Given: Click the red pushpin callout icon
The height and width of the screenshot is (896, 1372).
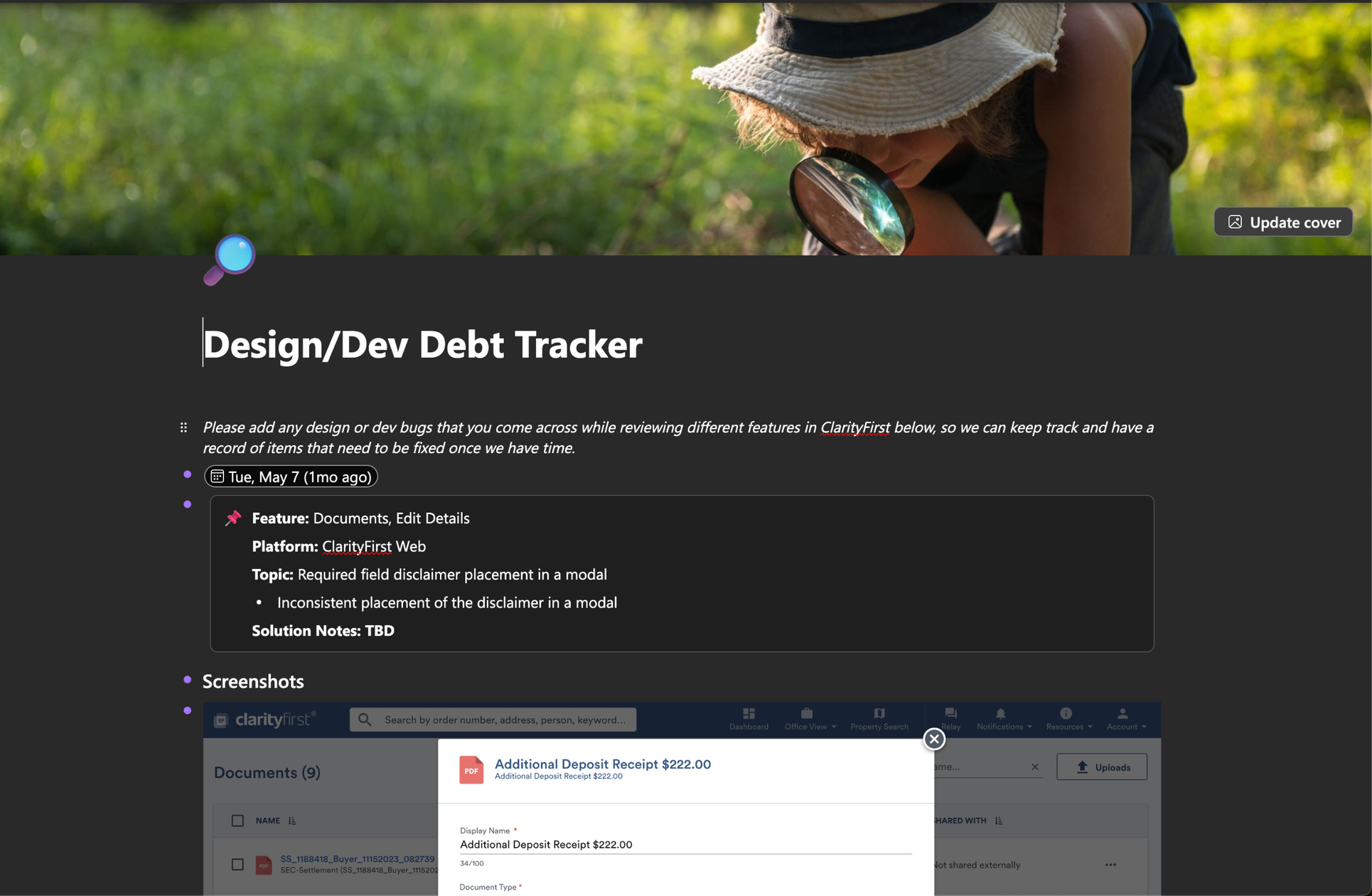Looking at the screenshot, I should coord(233,518).
